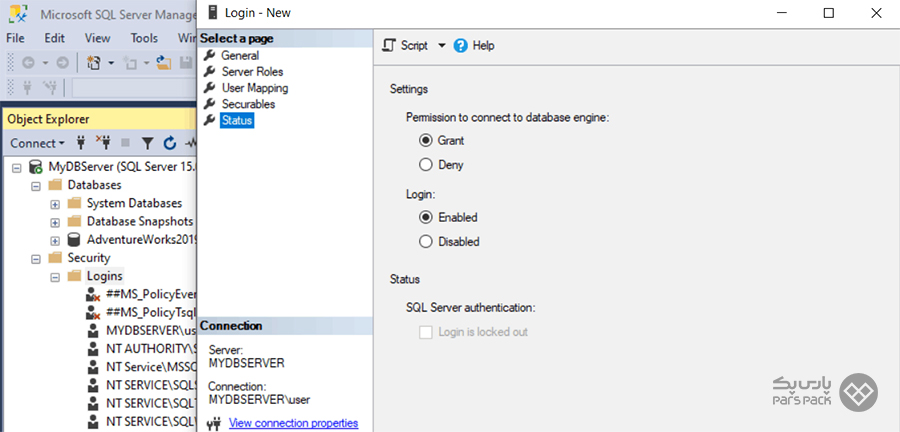Switch to the General page
900x432 pixels.
(240, 56)
